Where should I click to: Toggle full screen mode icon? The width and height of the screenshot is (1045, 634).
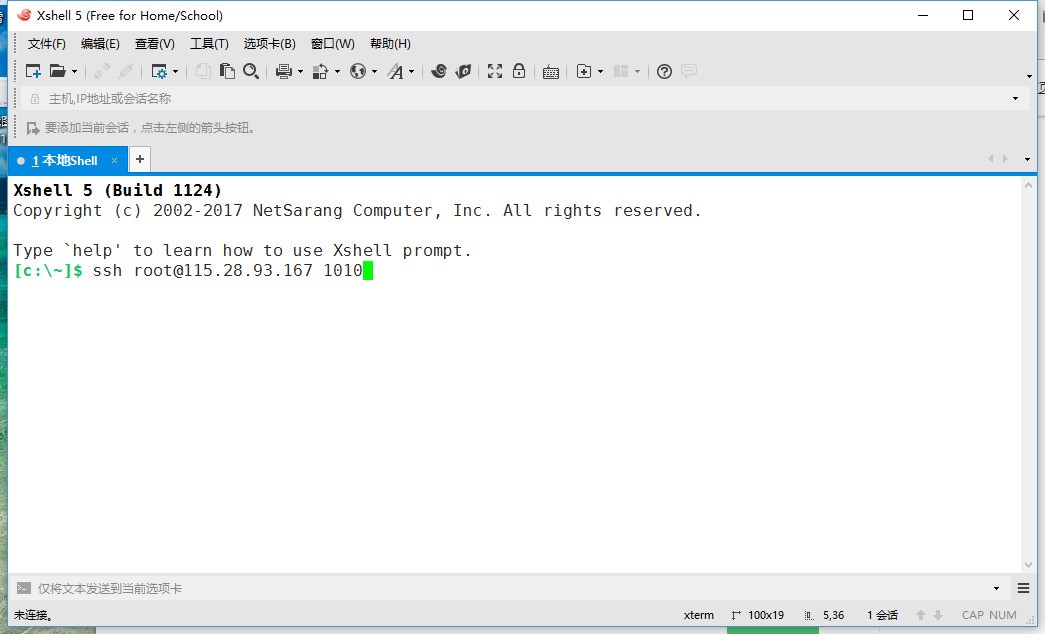coord(495,71)
